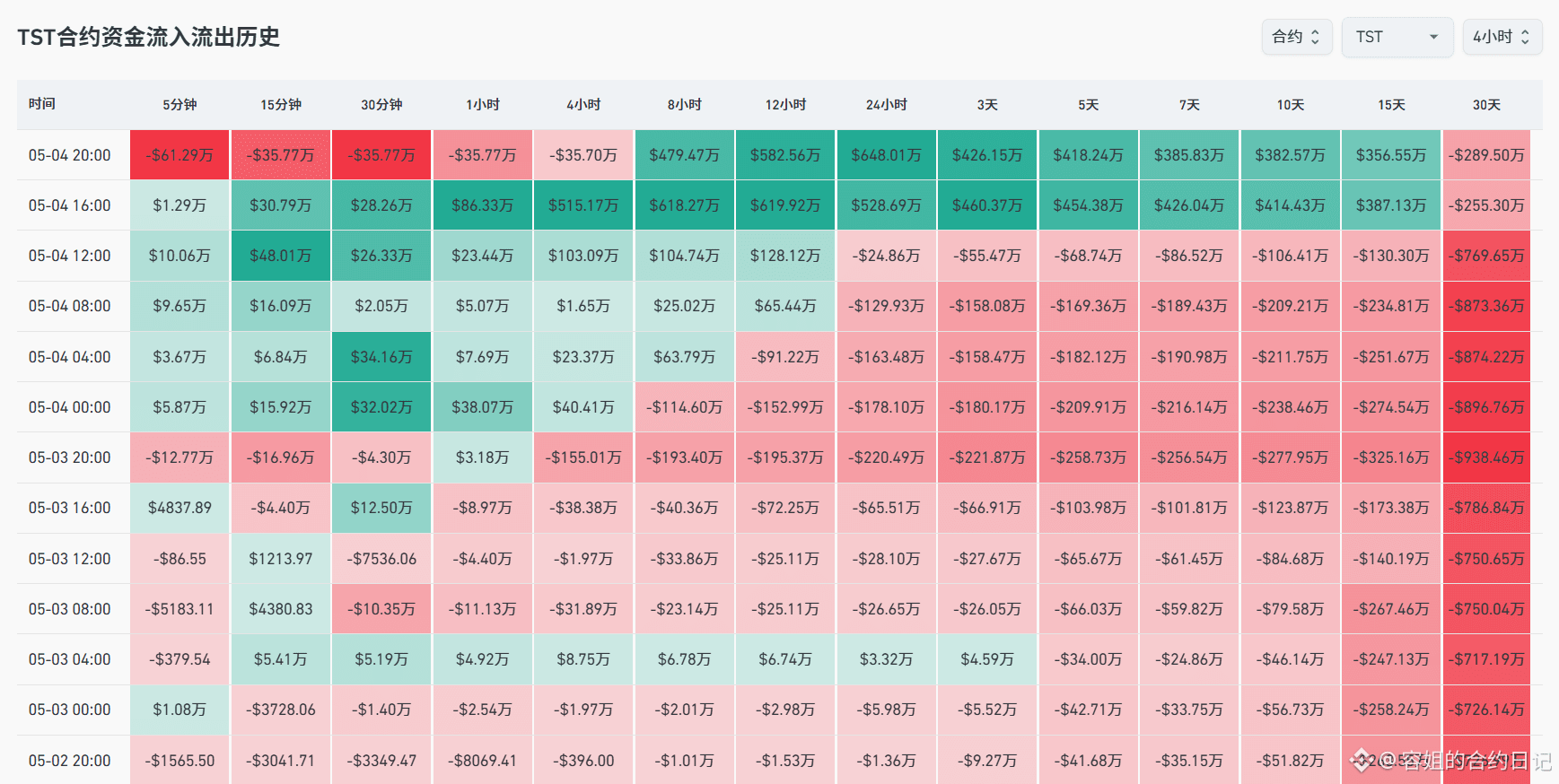Click the -$267.46万 cell
Image resolution: width=1559 pixels, height=784 pixels.
[1391, 609]
